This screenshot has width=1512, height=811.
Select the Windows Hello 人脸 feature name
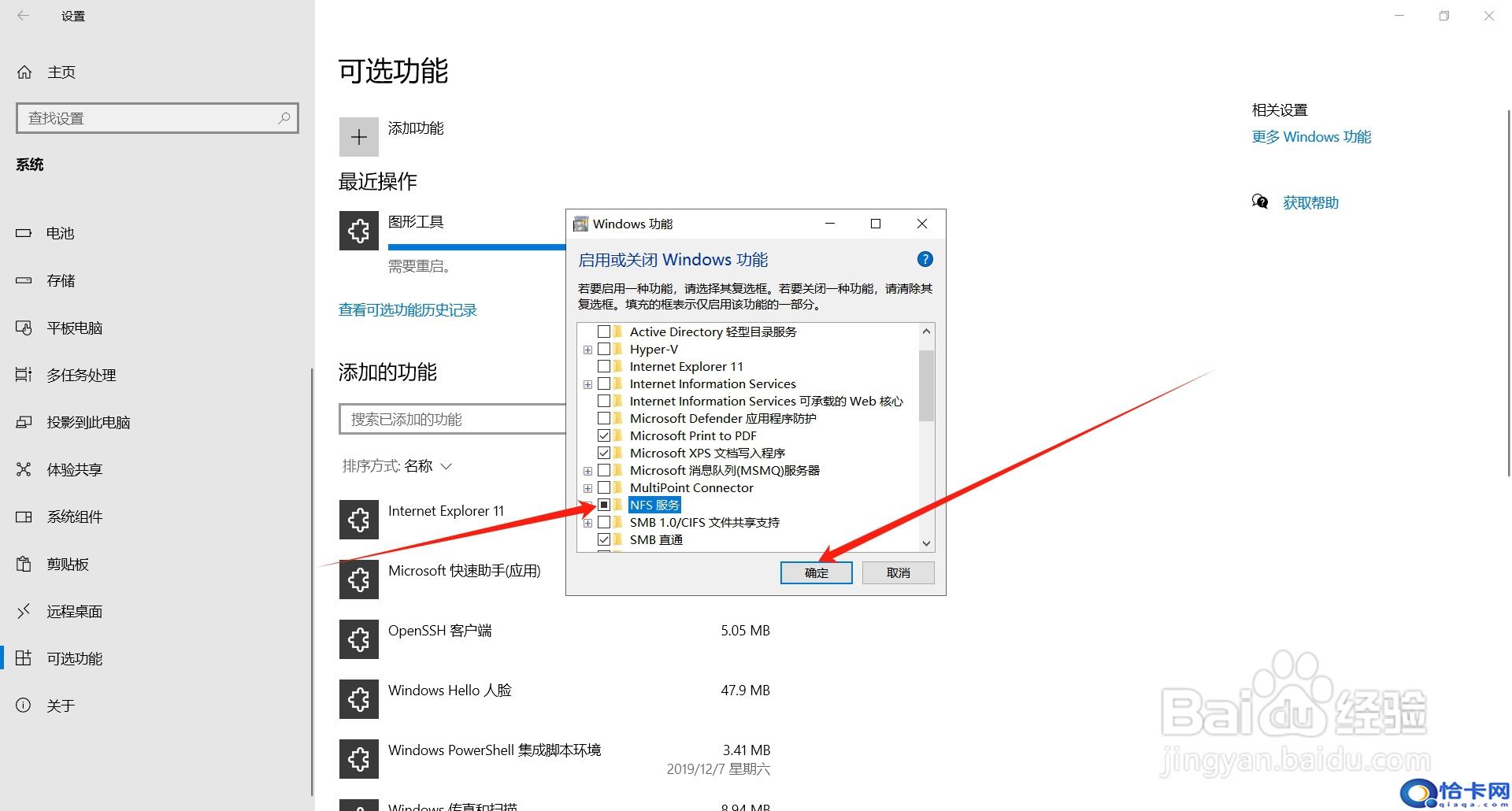point(450,691)
